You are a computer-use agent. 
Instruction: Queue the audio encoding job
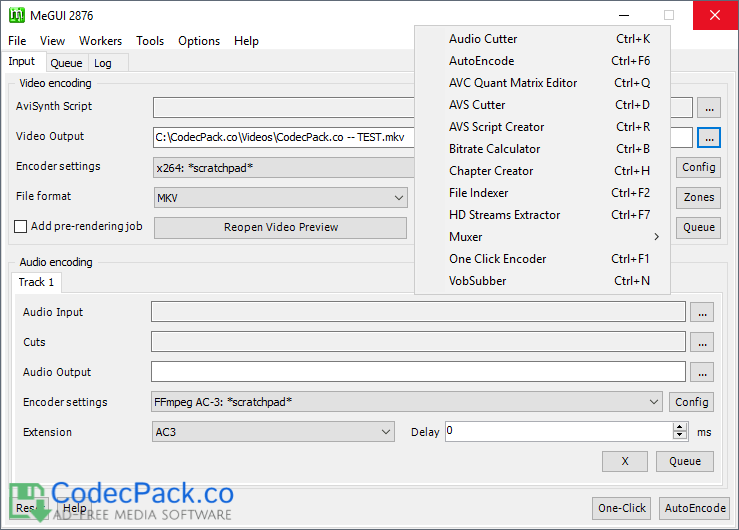click(x=685, y=462)
